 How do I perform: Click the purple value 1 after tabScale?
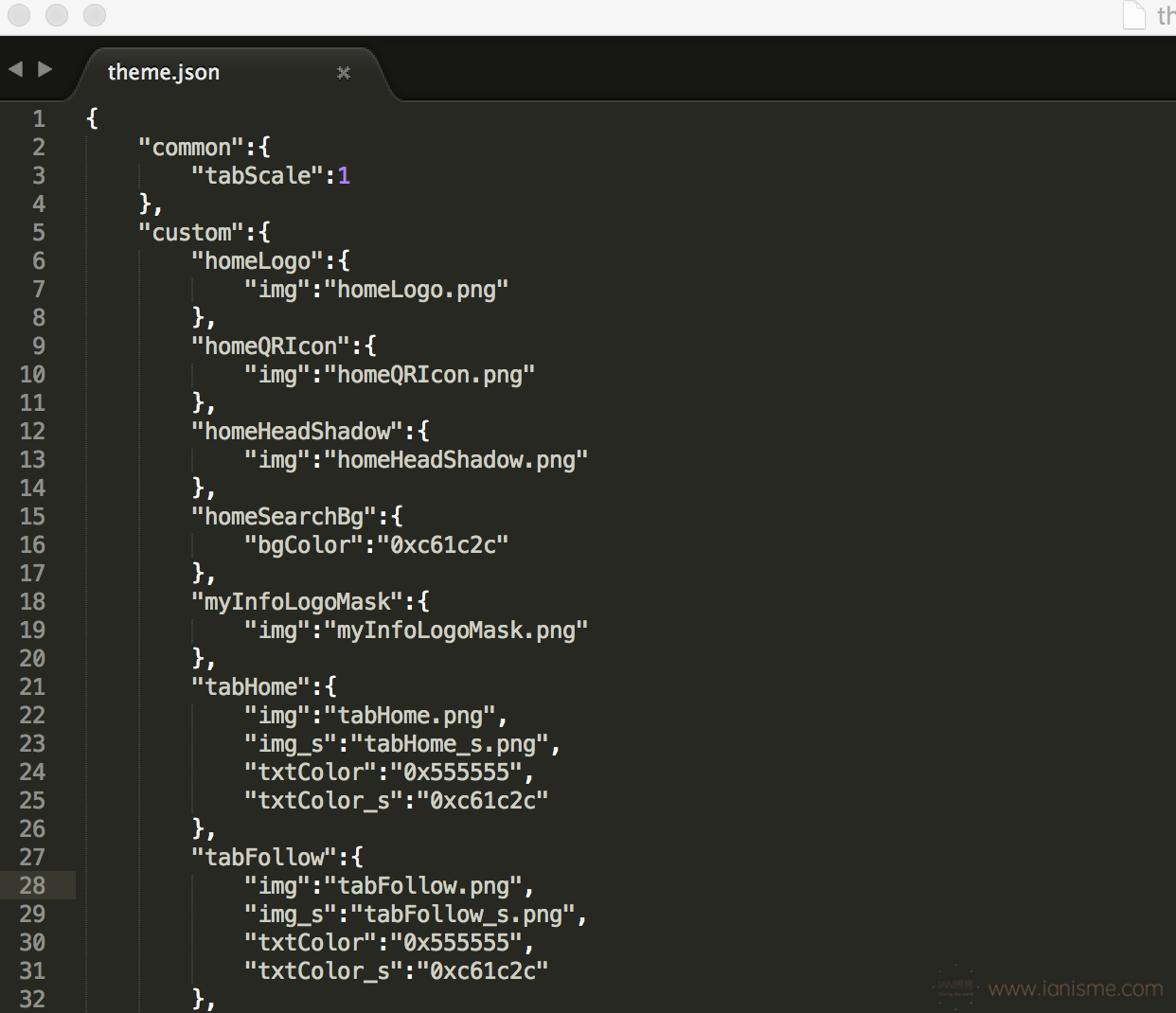pyautogui.click(x=344, y=175)
